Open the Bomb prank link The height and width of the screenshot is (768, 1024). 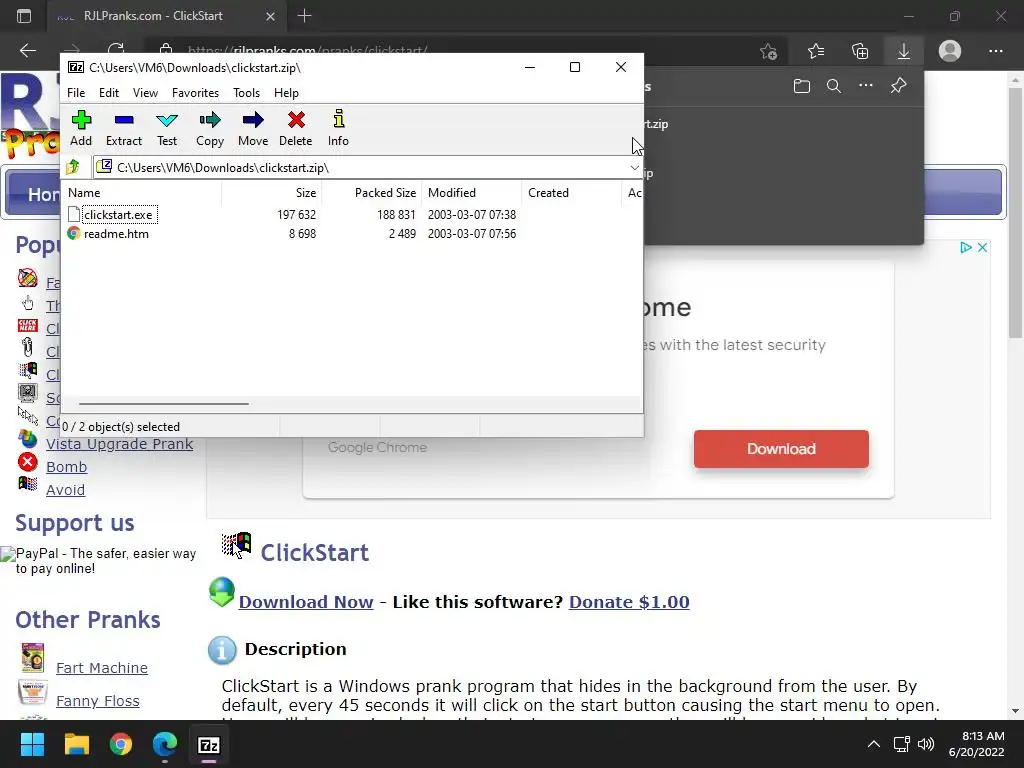tap(67, 467)
